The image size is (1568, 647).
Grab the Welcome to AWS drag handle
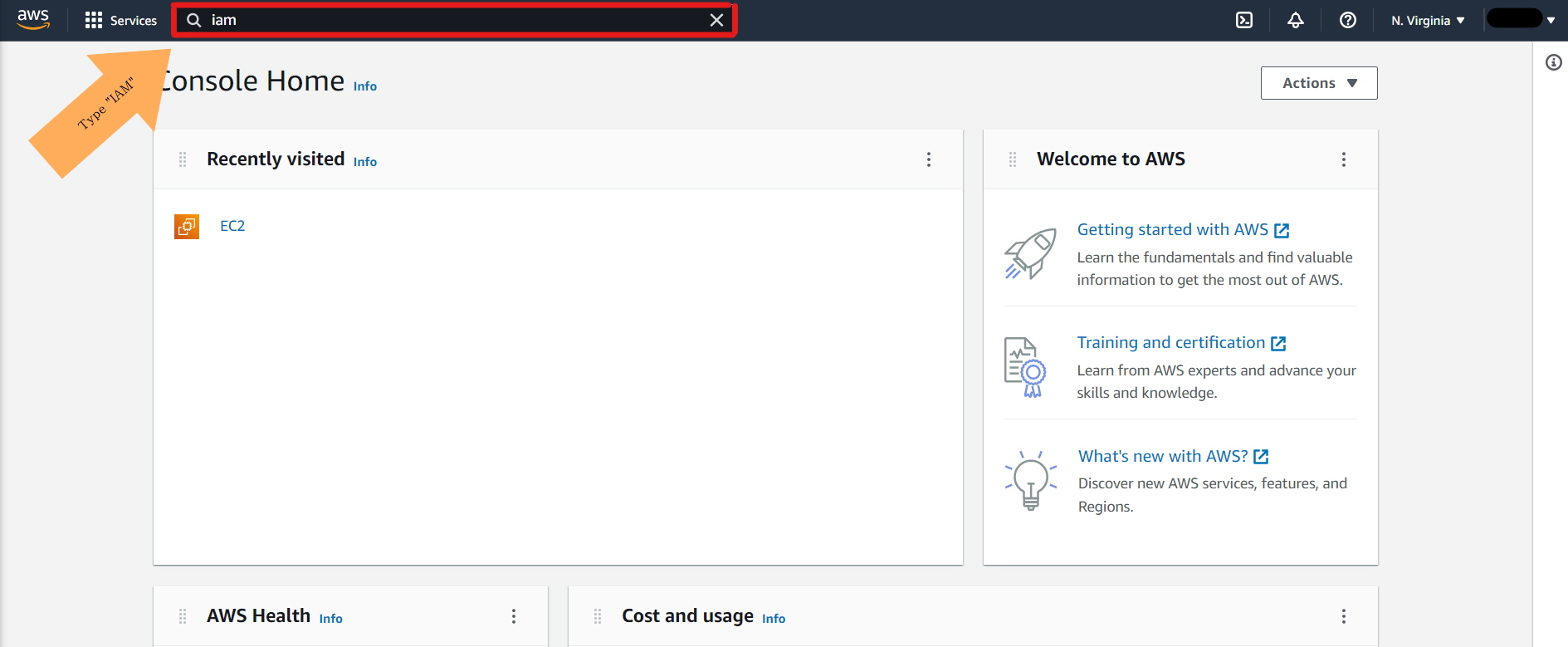click(x=1013, y=159)
